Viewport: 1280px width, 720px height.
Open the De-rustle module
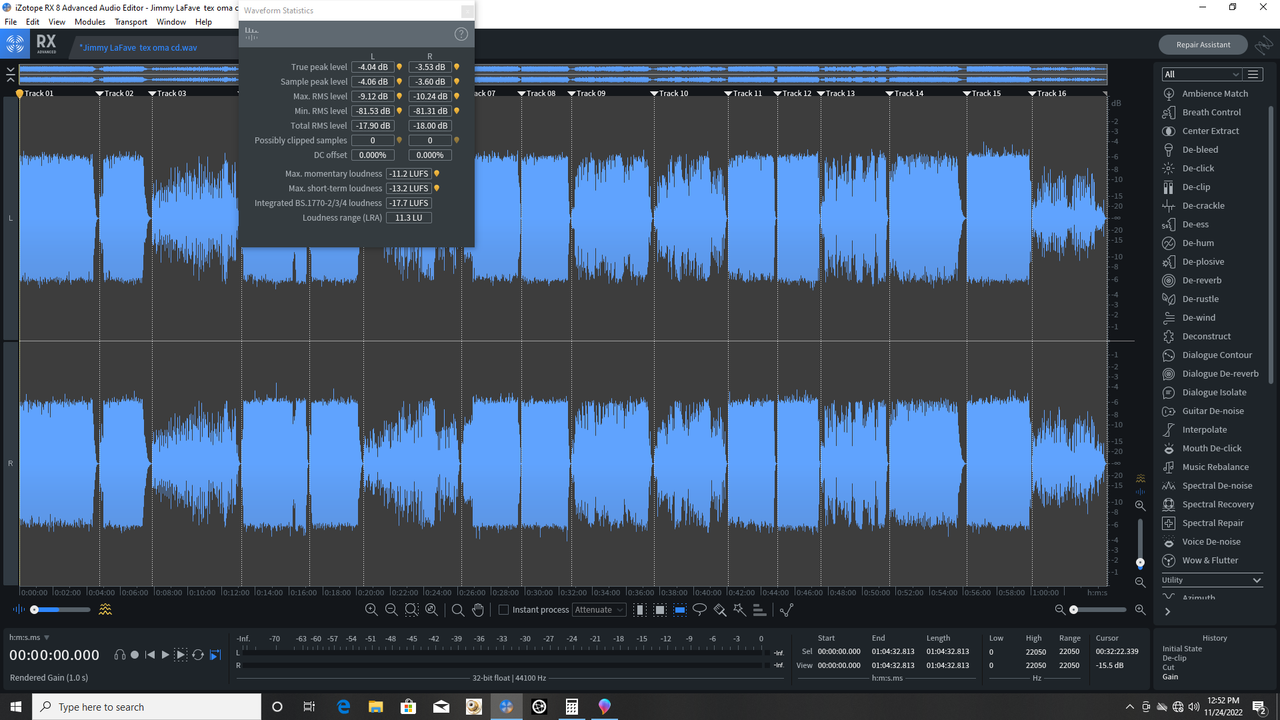click(x=1191, y=299)
